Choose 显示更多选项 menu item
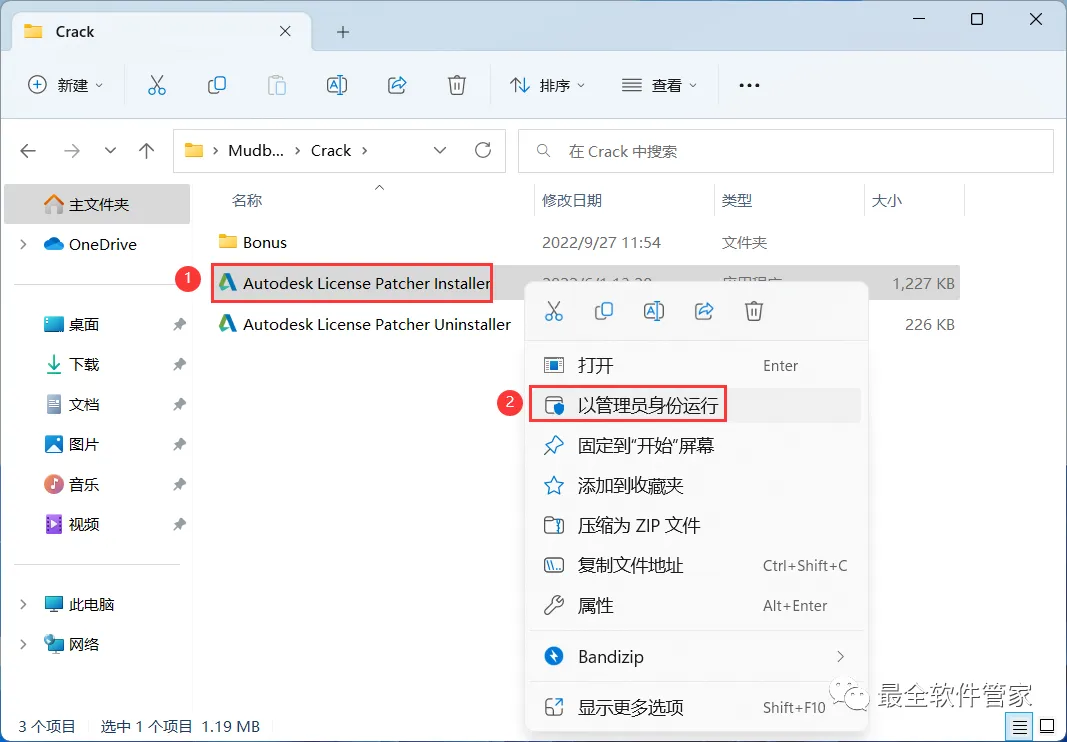The height and width of the screenshot is (742, 1067). (695, 708)
